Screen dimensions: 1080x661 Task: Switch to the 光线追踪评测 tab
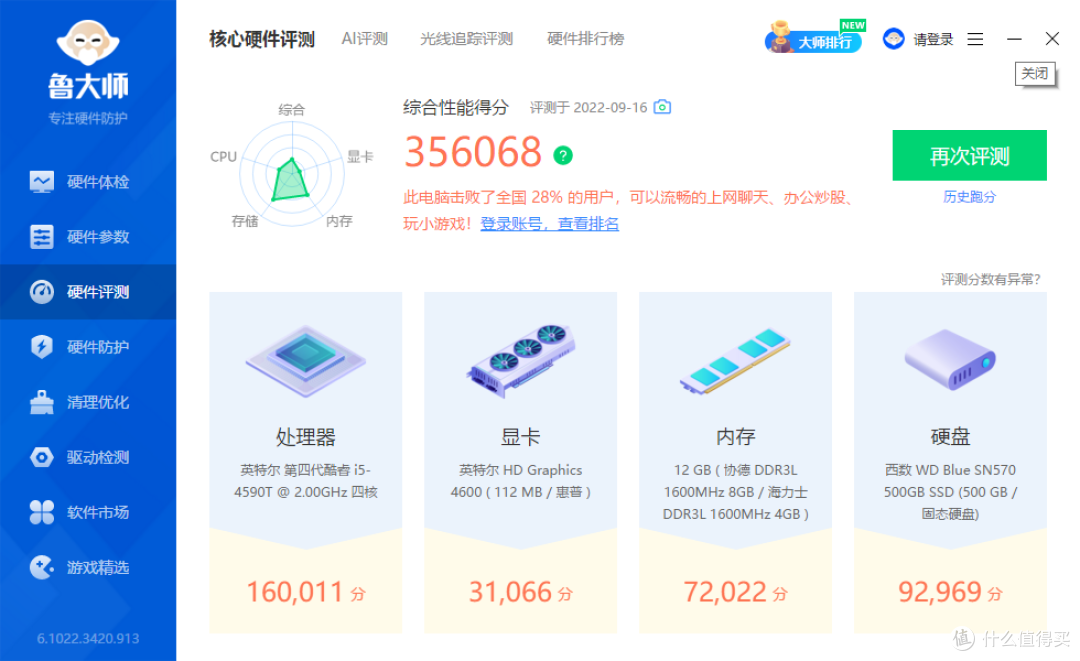[466, 38]
